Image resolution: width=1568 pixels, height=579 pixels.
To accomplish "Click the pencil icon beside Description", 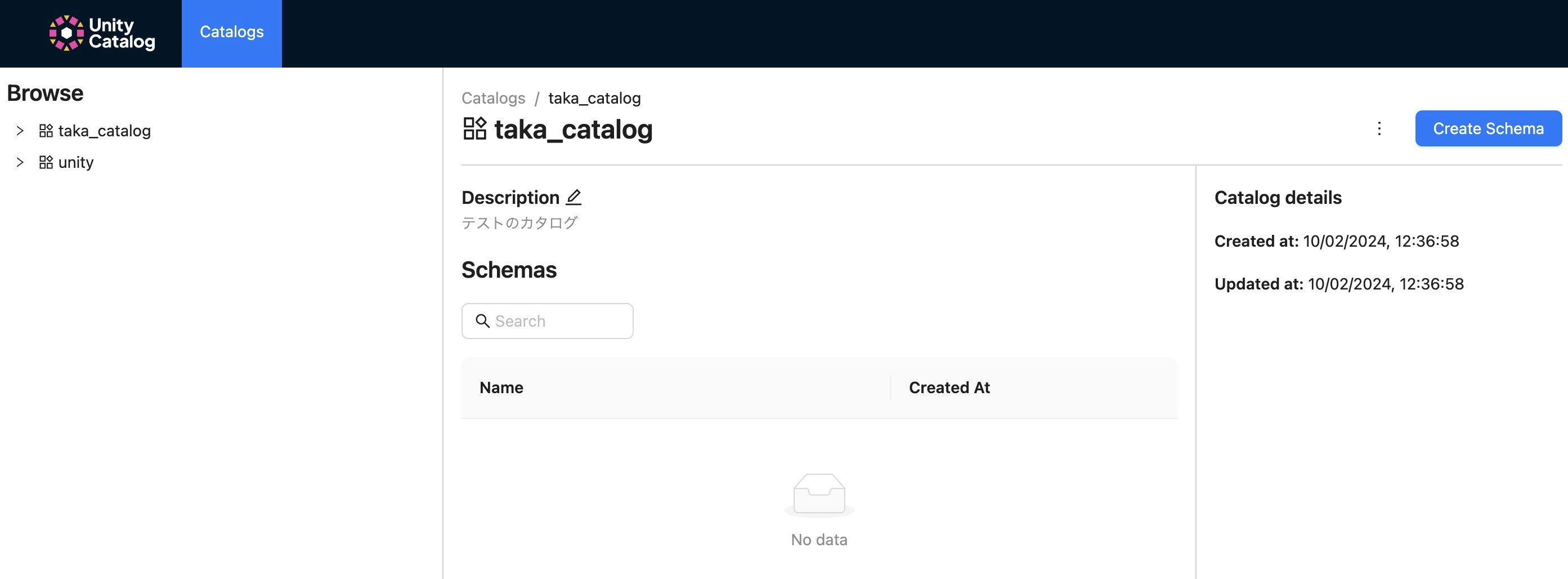I will coord(574,197).
